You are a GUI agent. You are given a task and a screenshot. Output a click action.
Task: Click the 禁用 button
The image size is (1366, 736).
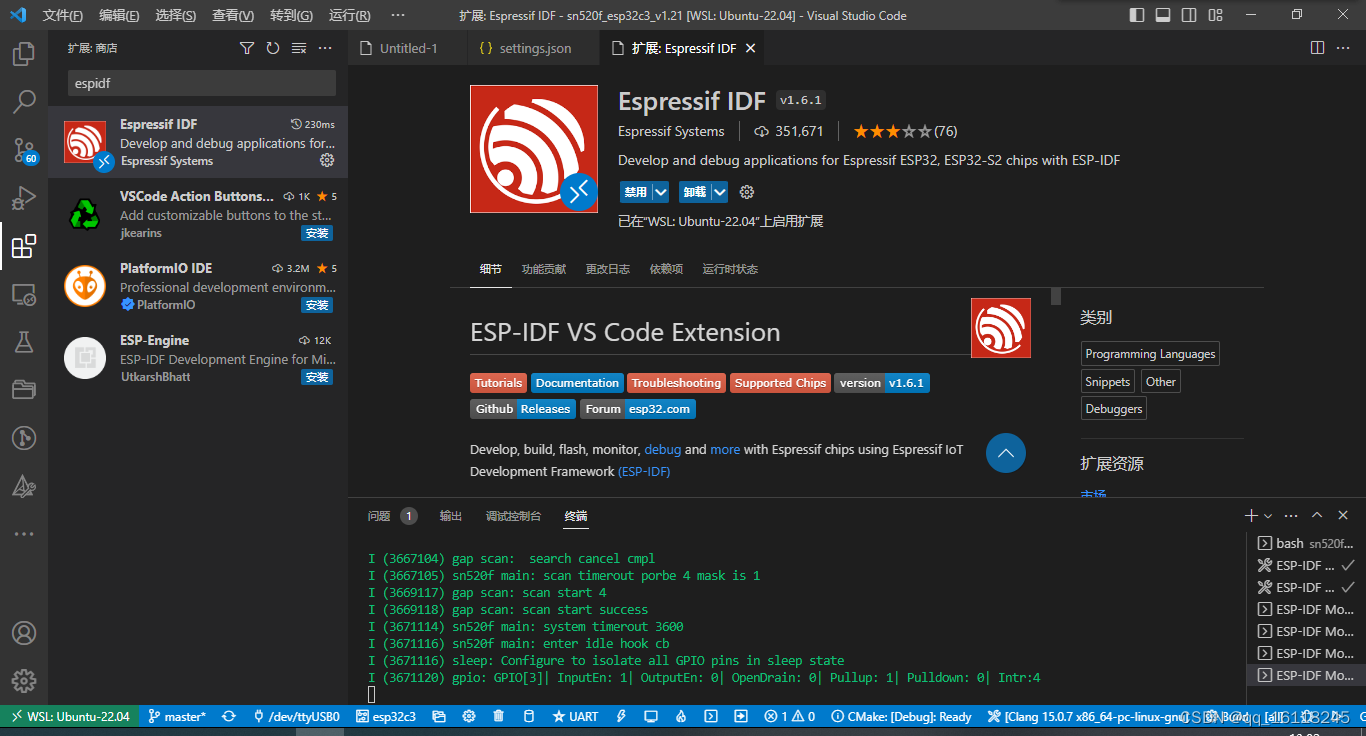(x=635, y=192)
